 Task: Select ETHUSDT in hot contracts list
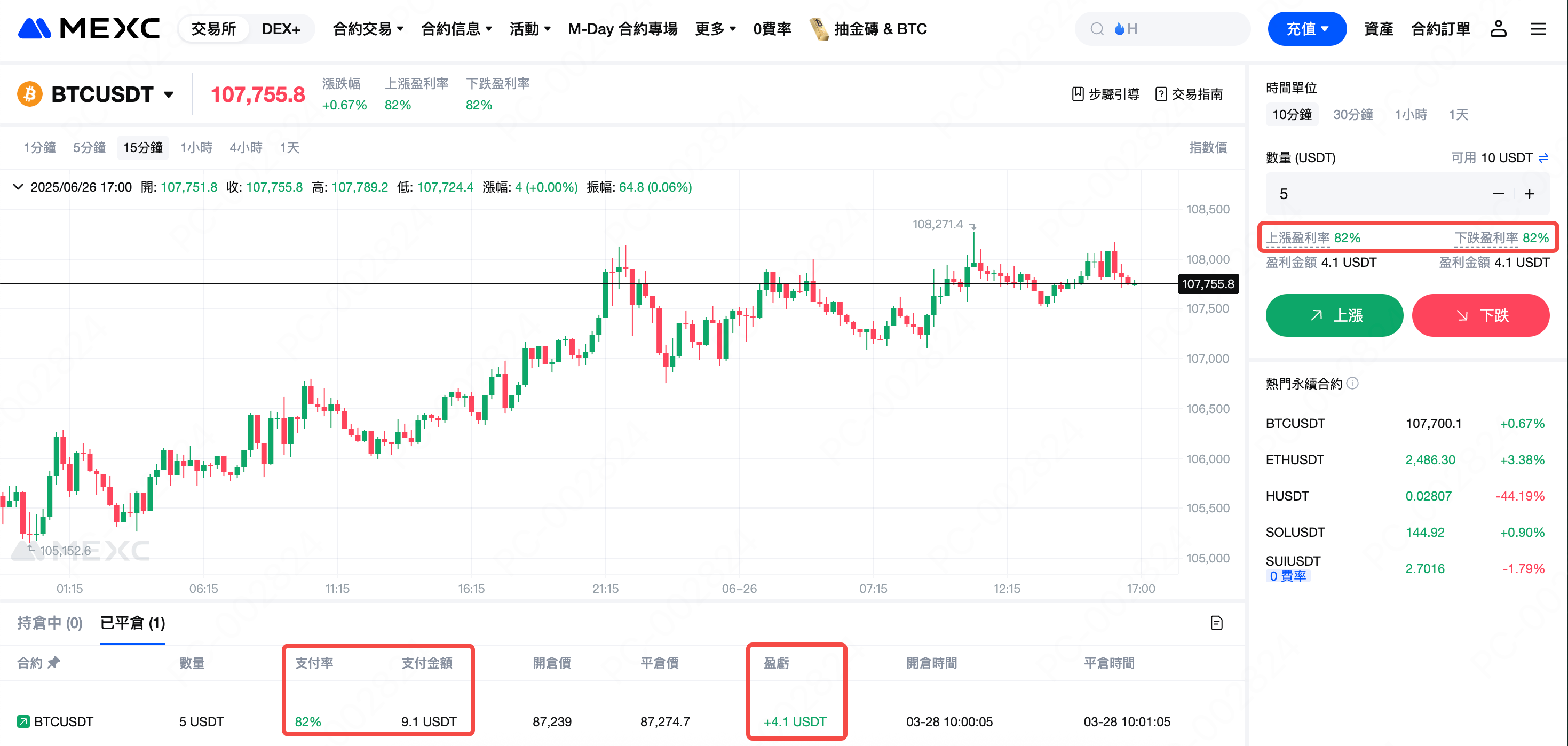point(1405,459)
